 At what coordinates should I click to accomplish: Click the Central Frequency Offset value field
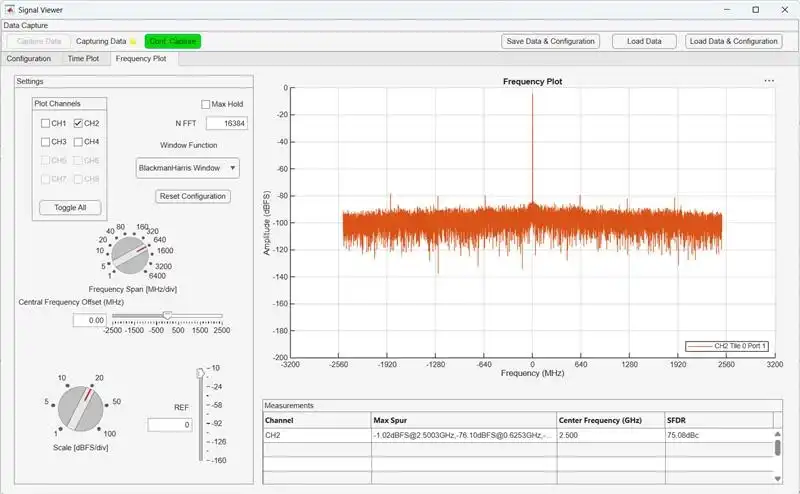pos(89,320)
